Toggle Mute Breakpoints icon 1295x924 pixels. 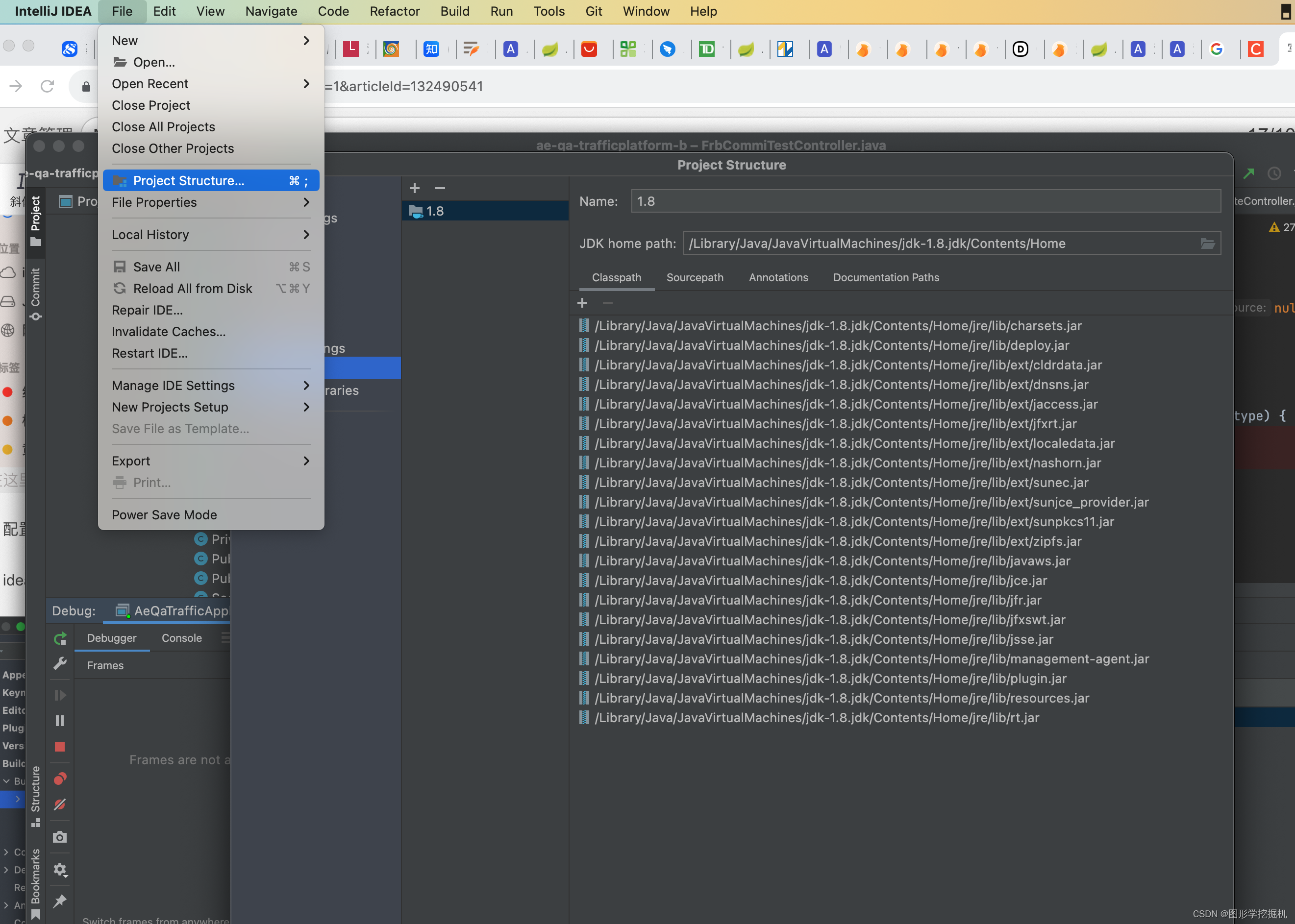point(60,804)
